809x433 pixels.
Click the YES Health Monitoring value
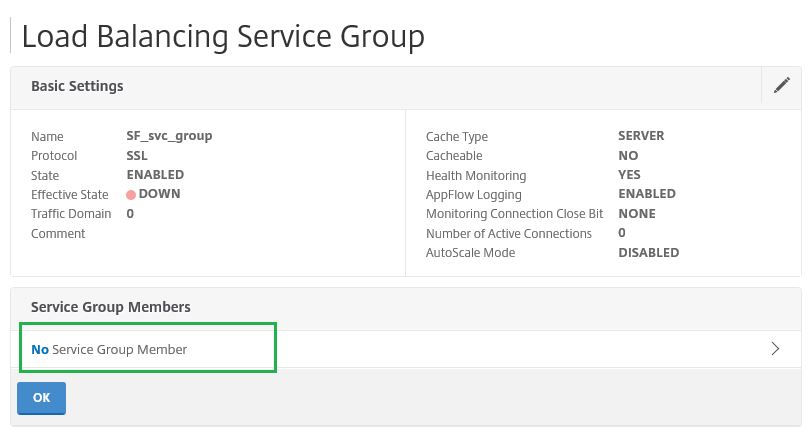click(629, 175)
